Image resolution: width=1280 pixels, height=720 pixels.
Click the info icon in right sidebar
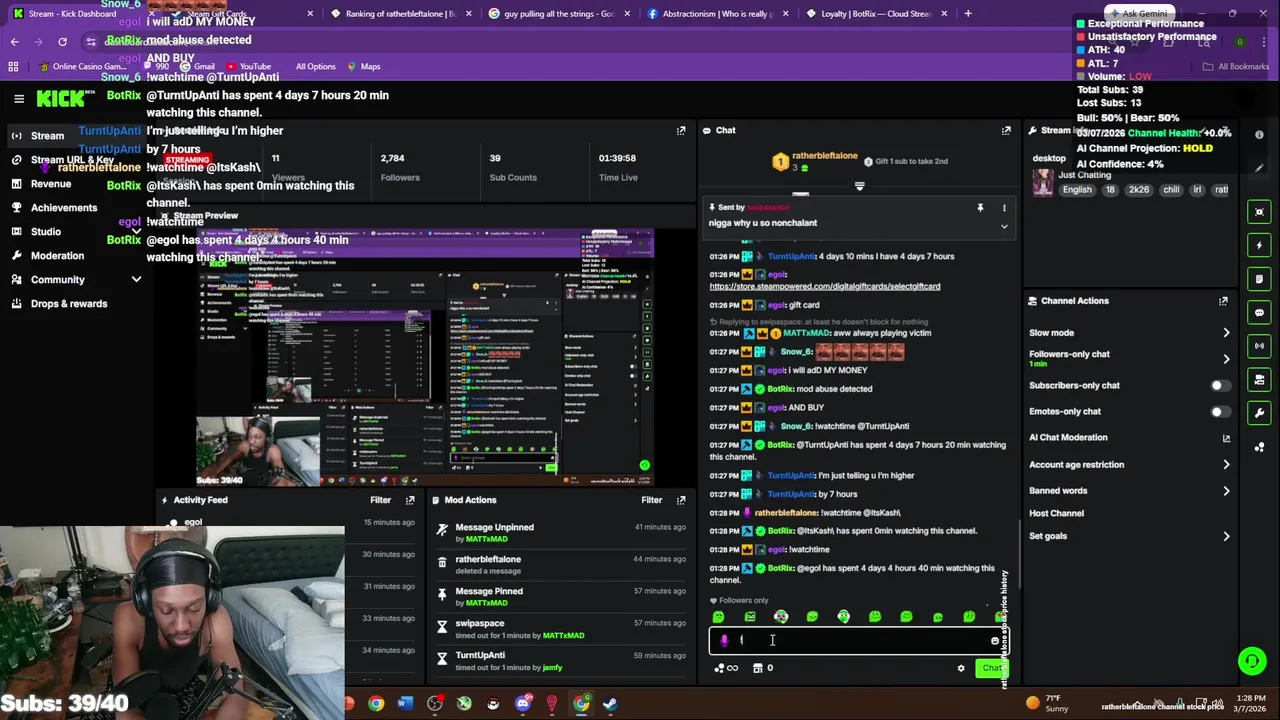click(x=1259, y=135)
